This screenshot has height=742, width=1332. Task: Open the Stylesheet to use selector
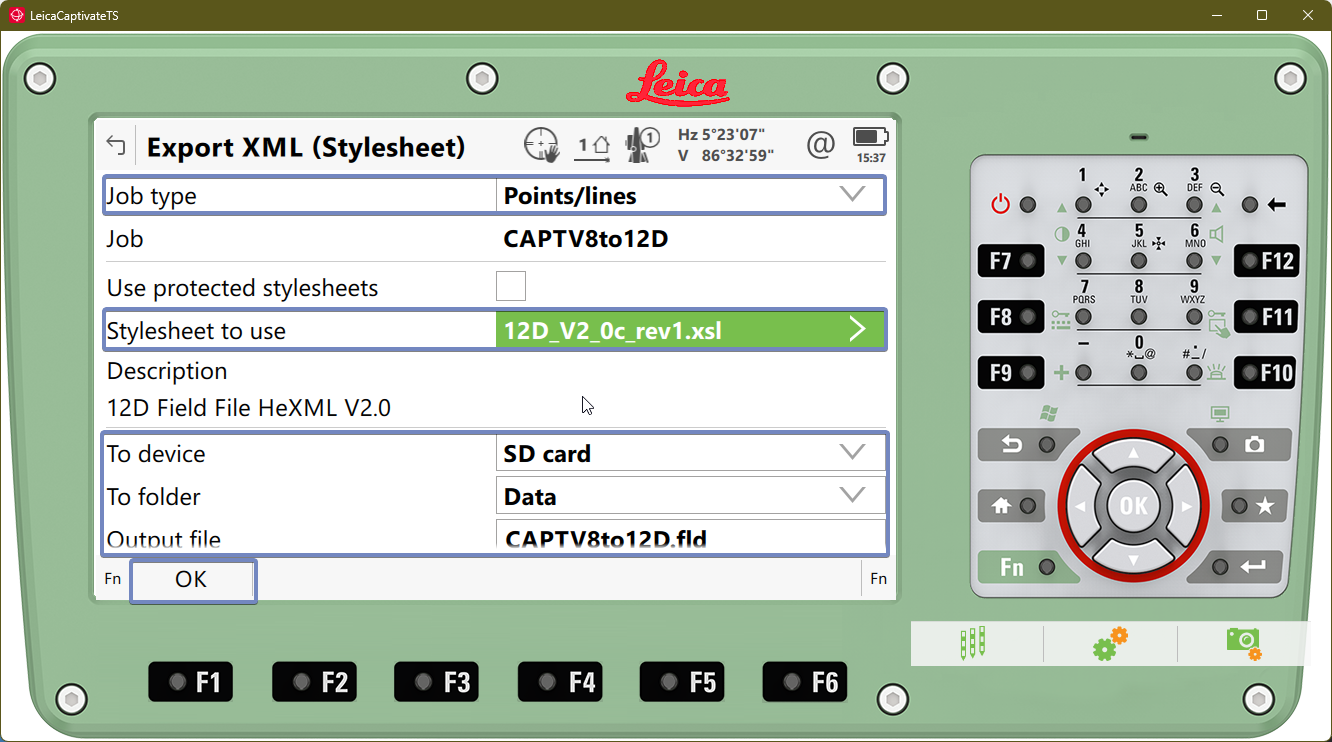coord(690,330)
